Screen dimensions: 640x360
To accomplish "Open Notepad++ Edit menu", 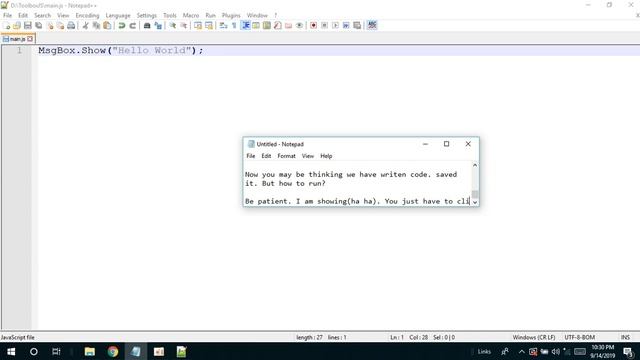I will tap(23, 16).
